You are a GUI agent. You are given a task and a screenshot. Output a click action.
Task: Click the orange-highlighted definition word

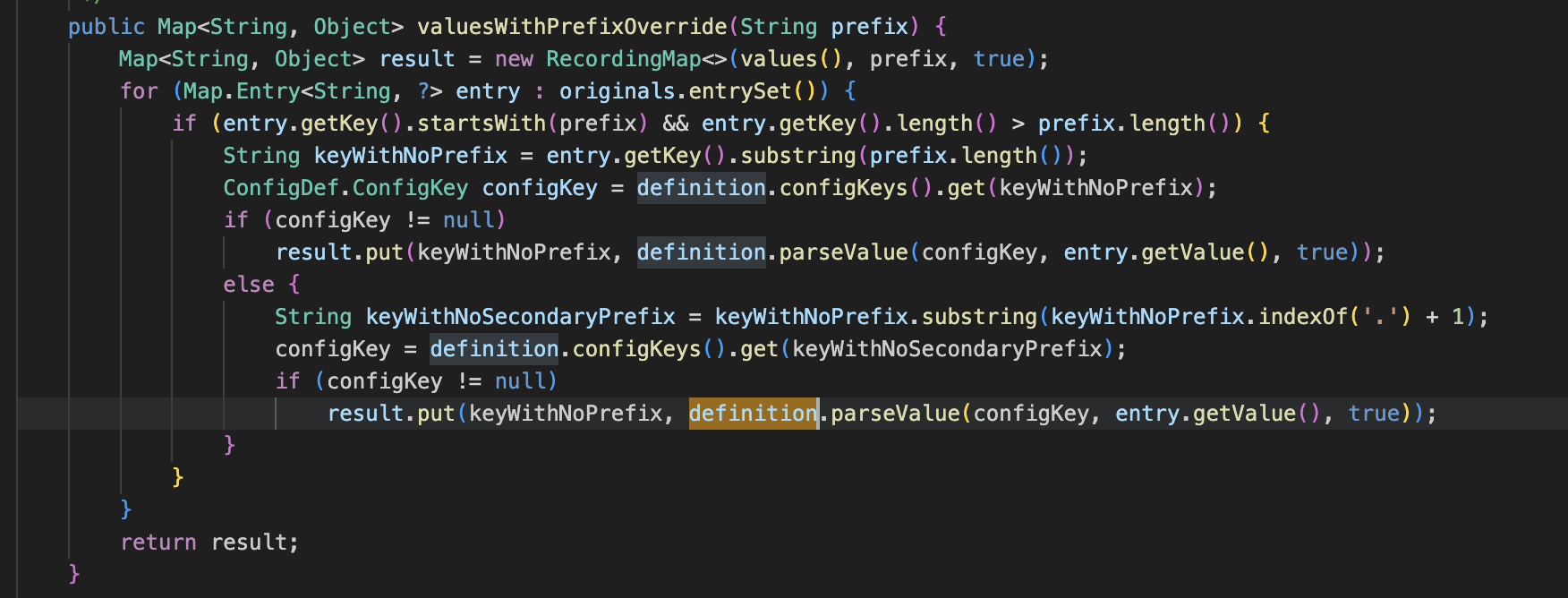754,414
